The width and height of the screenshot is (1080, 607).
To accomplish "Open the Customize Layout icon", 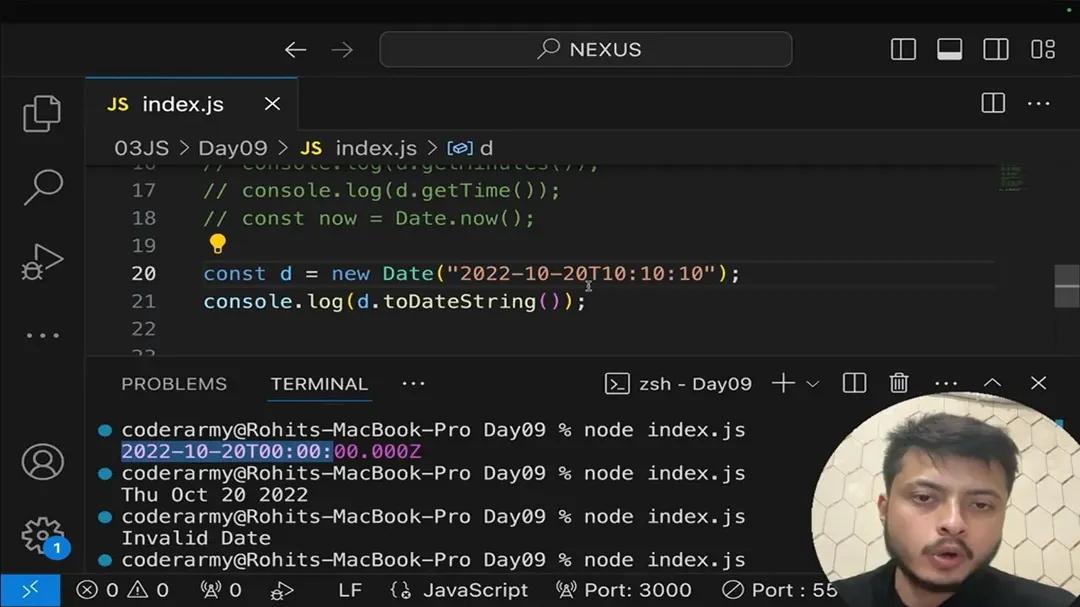I will point(1043,50).
